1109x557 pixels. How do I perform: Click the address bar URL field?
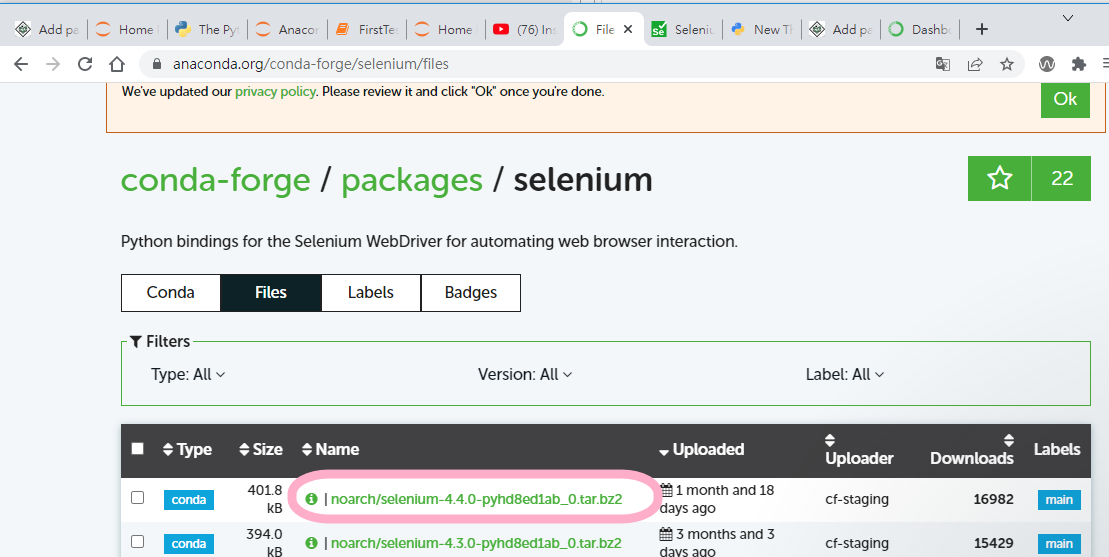click(x=500, y=64)
